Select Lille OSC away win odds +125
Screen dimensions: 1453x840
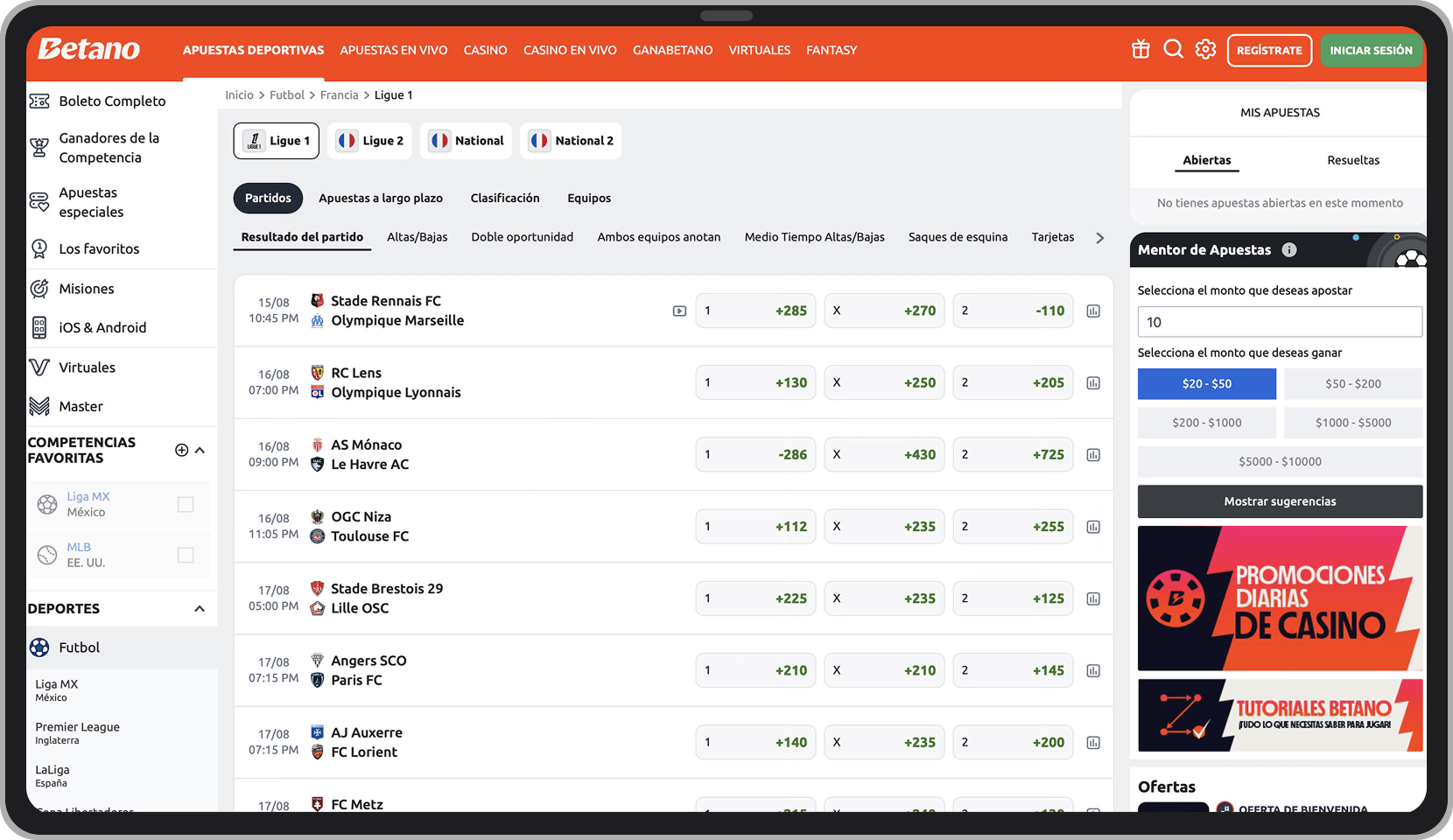pyautogui.click(x=1013, y=598)
